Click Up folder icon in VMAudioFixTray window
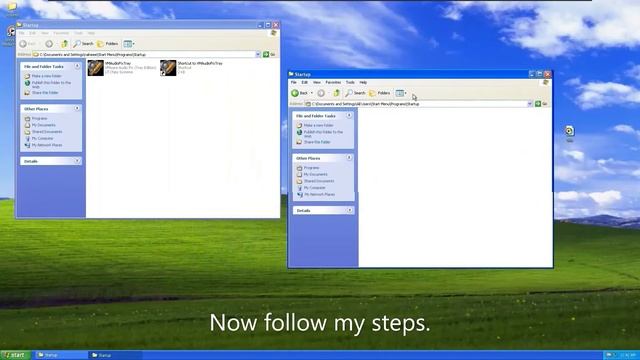640x360 pixels. point(64,44)
